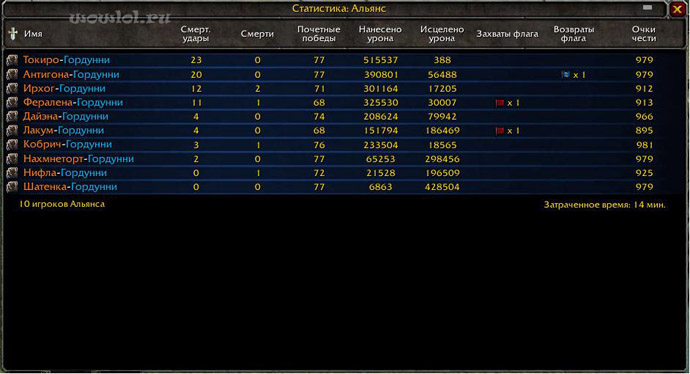Click the class icon next to Токиро-Гордунни
This screenshot has width=690, height=374.
[12, 60]
